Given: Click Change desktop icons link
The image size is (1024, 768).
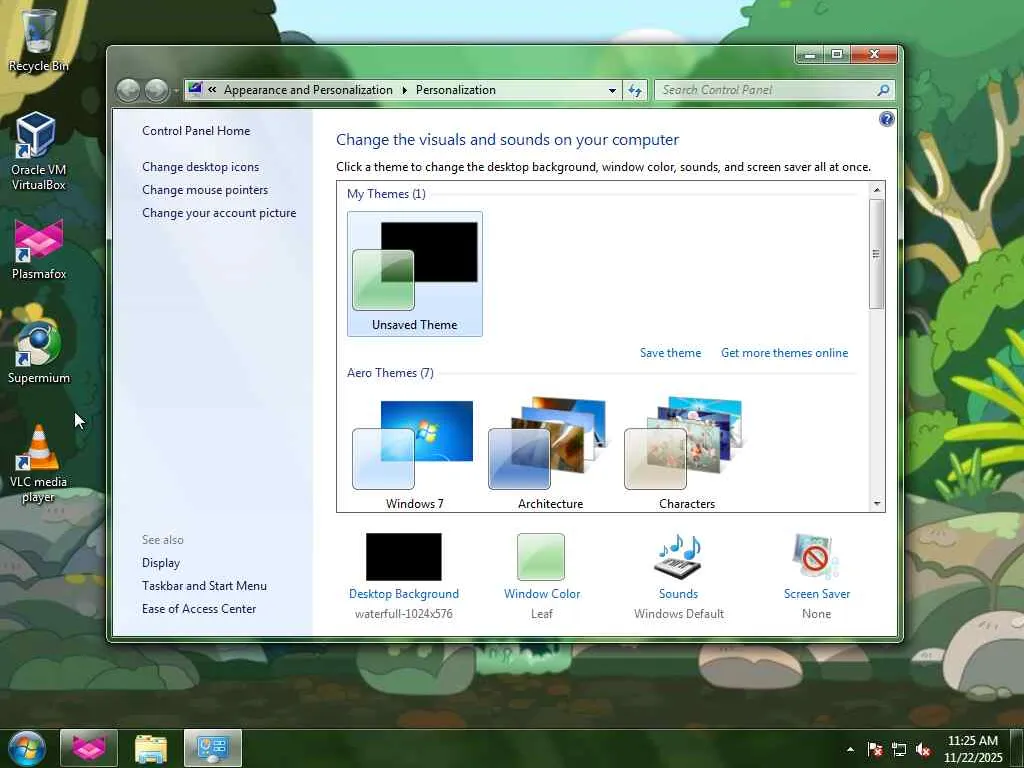Looking at the screenshot, I should 200,167.
